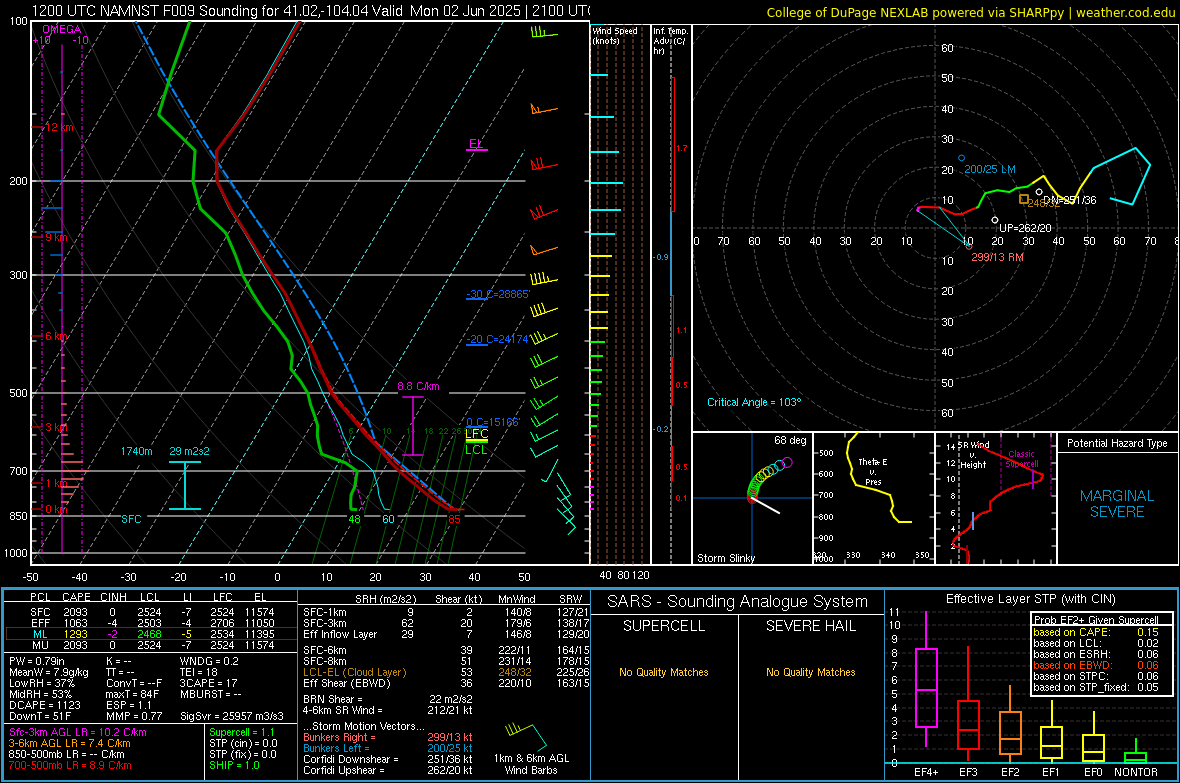Click the MARGINAL SEVERE hazard text
Image resolution: width=1180 pixels, height=783 pixels.
point(1117,504)
